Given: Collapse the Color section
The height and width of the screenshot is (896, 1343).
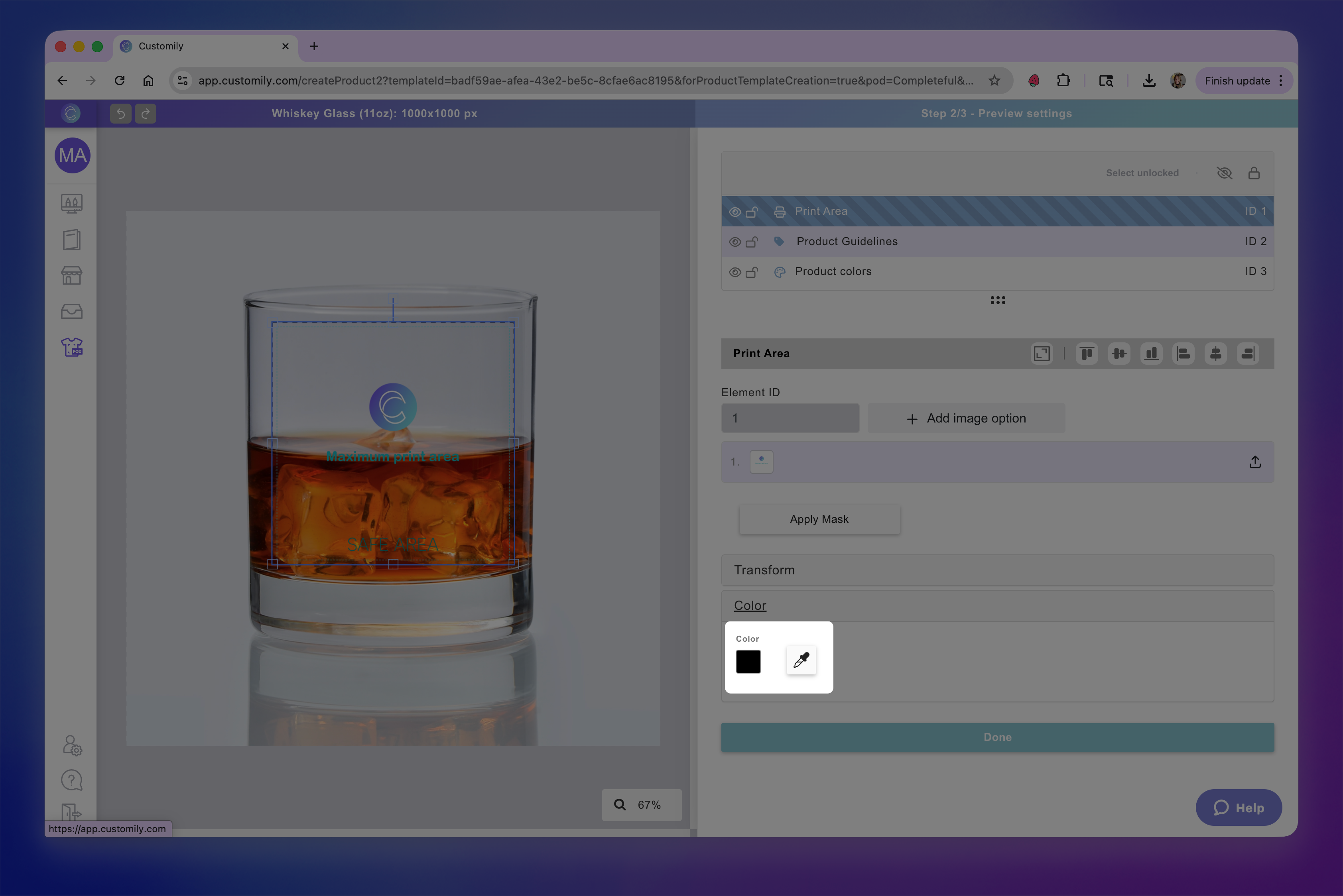Looking at the screenshot, I should 750,606.
